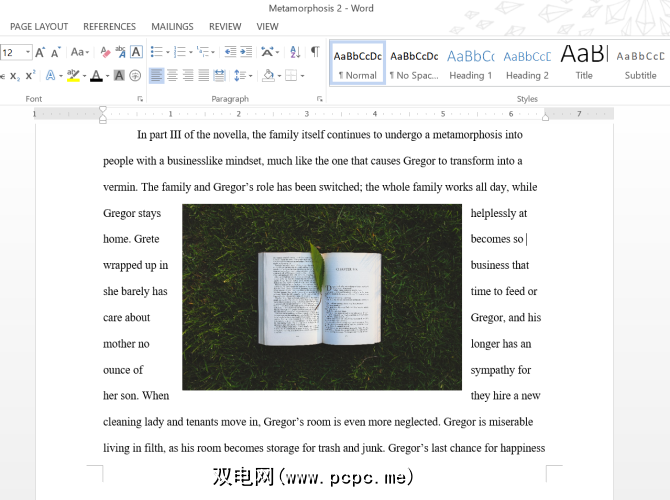Apply the Heading 1 style
The image size is (670, 500).
tap(470, 63)
